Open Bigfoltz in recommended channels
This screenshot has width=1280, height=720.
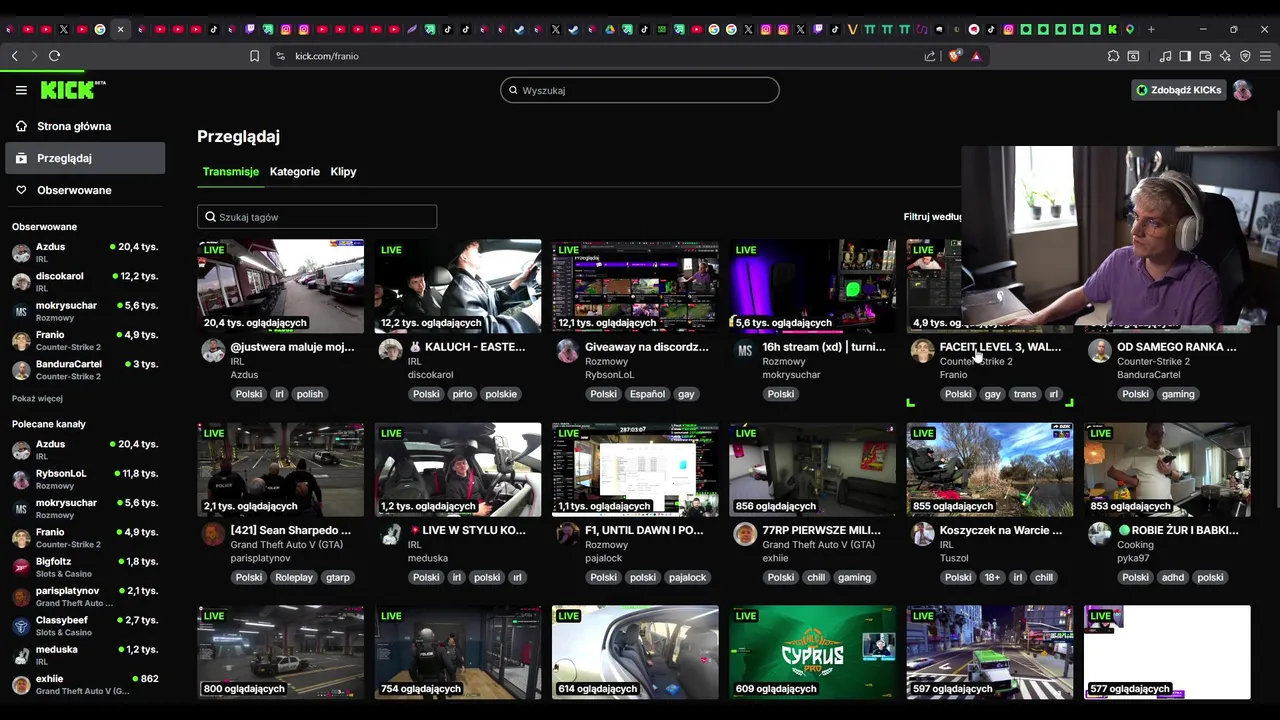pos(85,567)
